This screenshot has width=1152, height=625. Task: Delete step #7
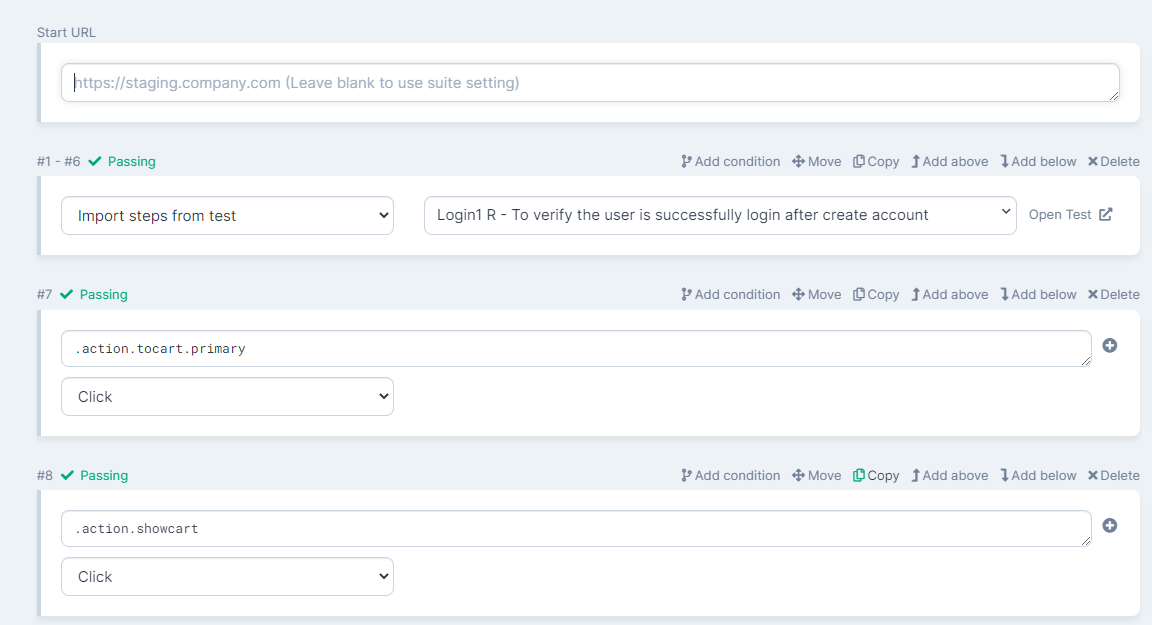tap(1114, 295)
